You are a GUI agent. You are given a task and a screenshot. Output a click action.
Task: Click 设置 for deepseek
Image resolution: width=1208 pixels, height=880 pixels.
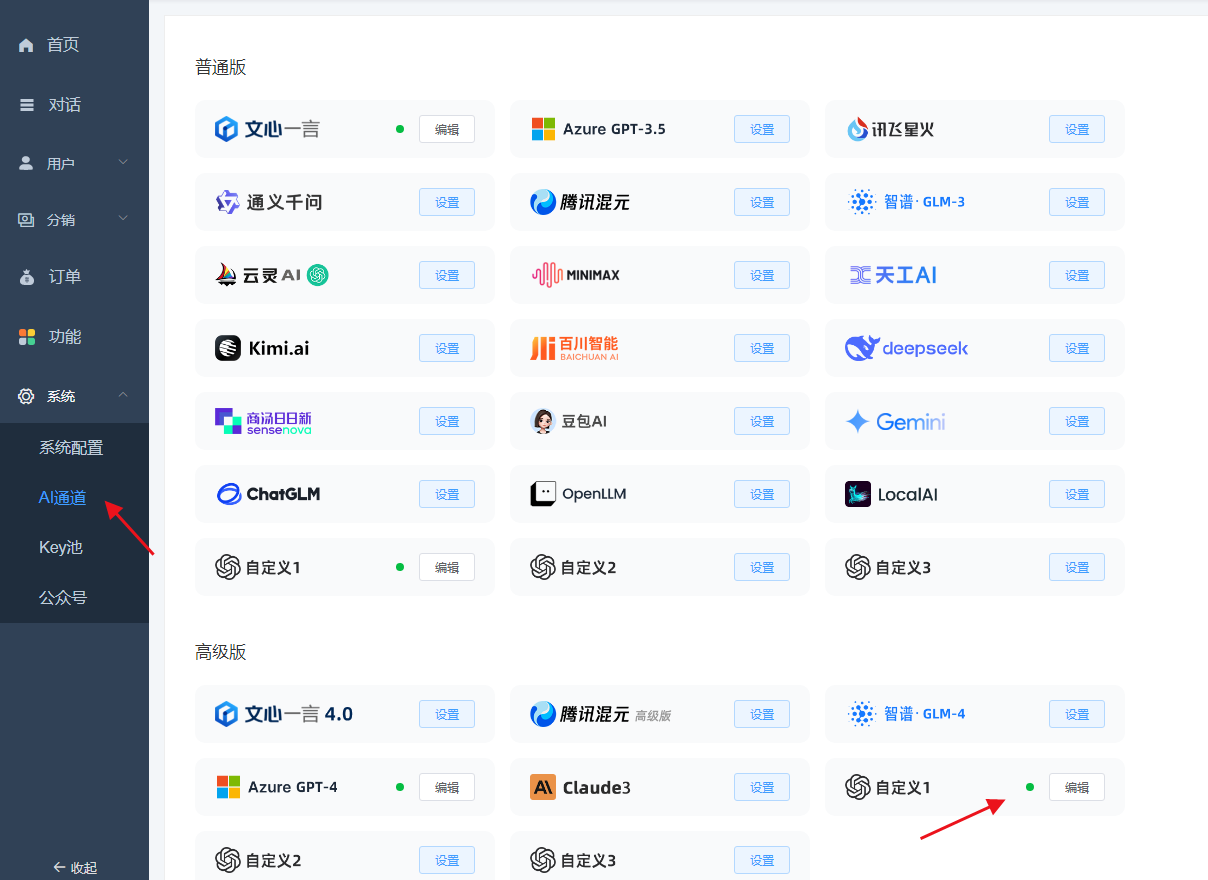[1077, 348]
